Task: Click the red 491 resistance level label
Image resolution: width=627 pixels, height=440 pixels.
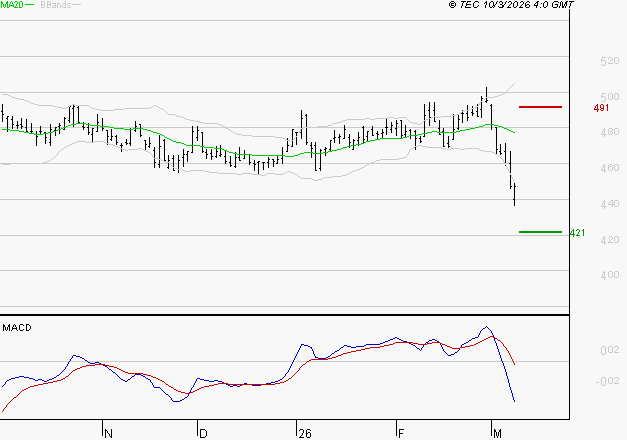Action: (601, 108)
